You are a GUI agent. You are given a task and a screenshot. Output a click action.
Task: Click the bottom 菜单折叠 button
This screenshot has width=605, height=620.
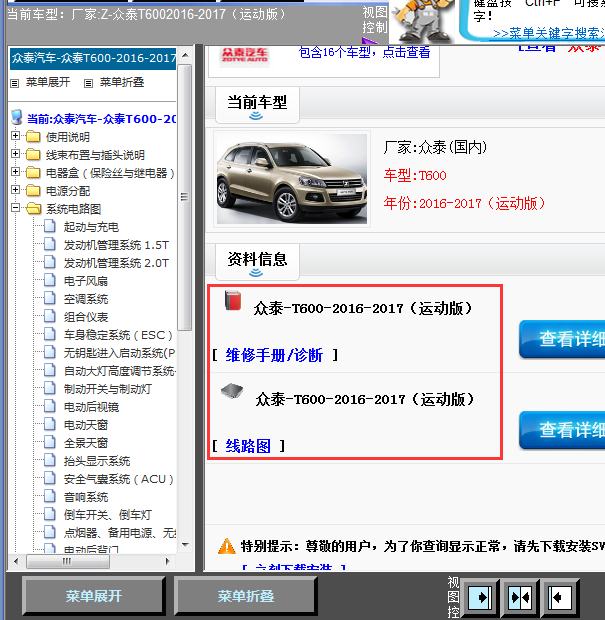point(246,595)
